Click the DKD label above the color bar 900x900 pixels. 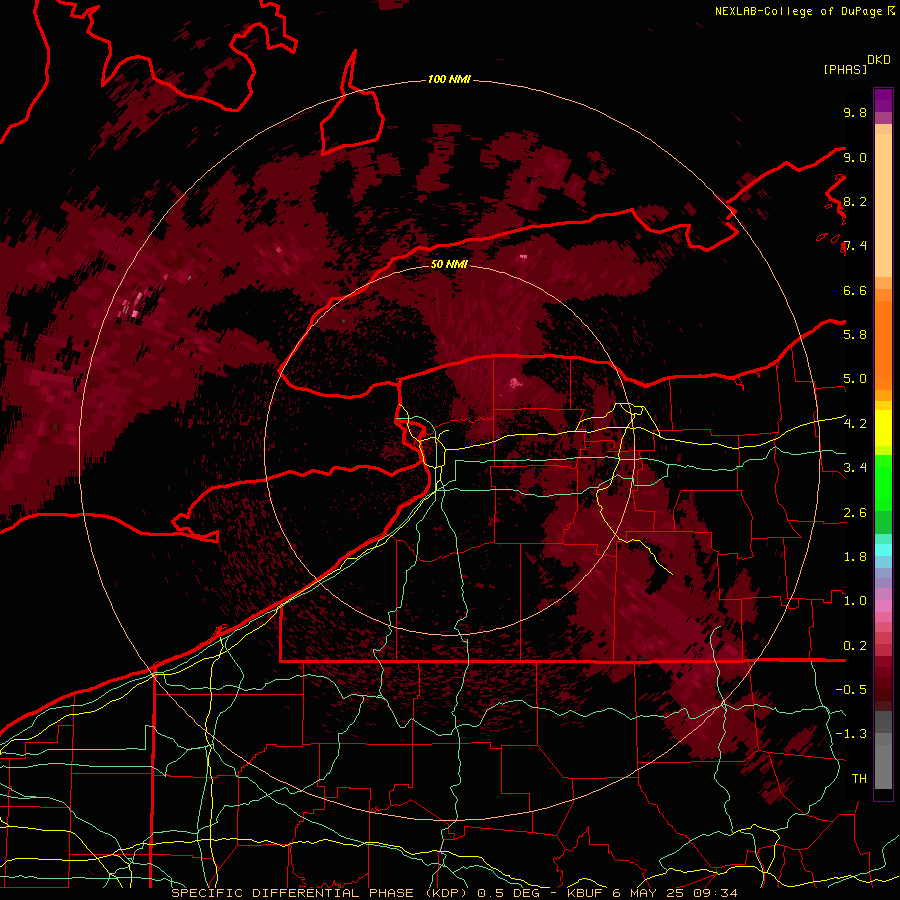tap(879, 60)
